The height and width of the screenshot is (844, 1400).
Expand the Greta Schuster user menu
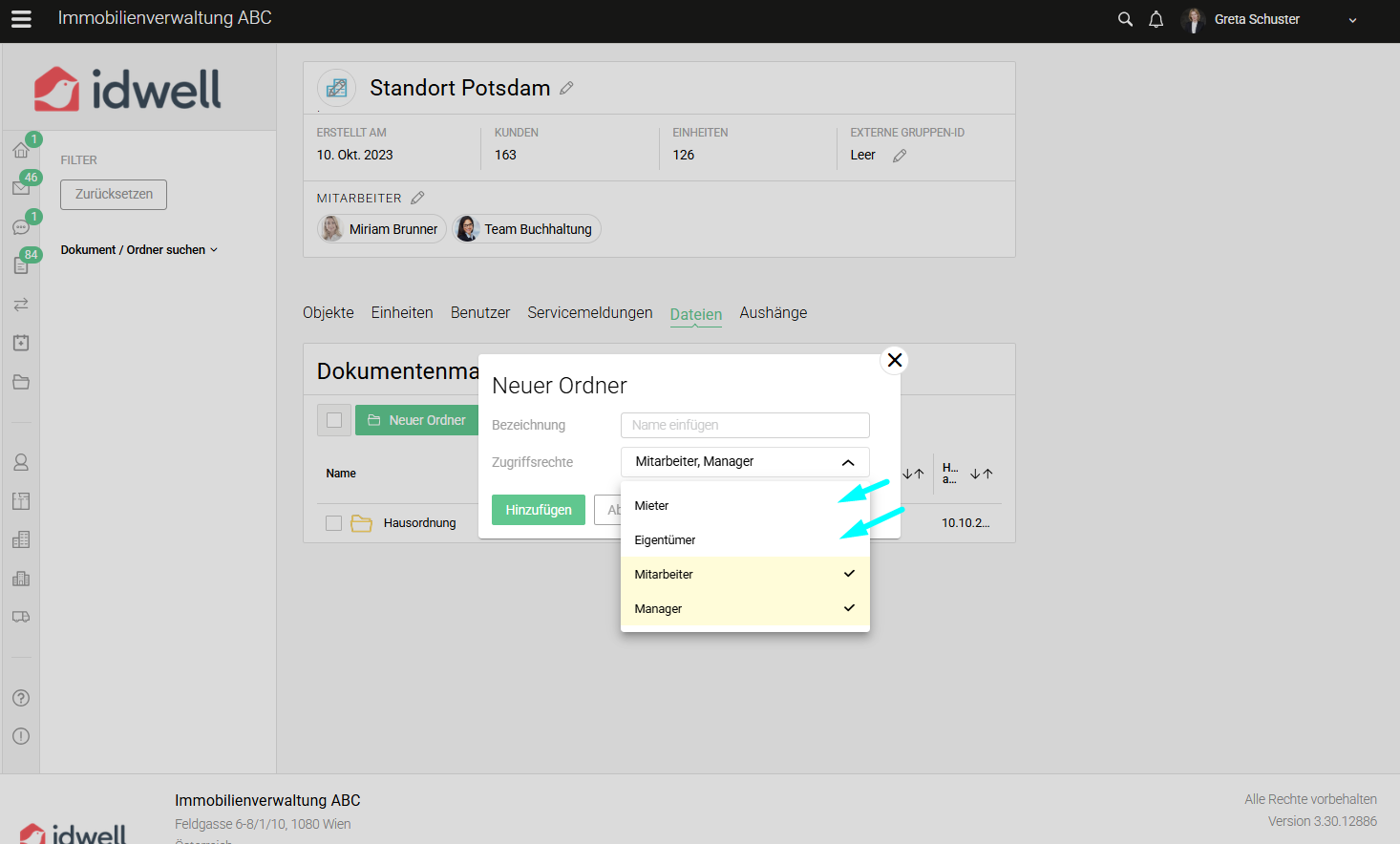1351,20
